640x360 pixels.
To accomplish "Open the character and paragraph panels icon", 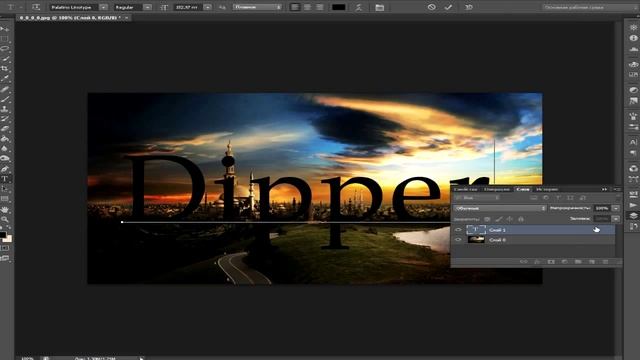I will [x=380, y=7].
